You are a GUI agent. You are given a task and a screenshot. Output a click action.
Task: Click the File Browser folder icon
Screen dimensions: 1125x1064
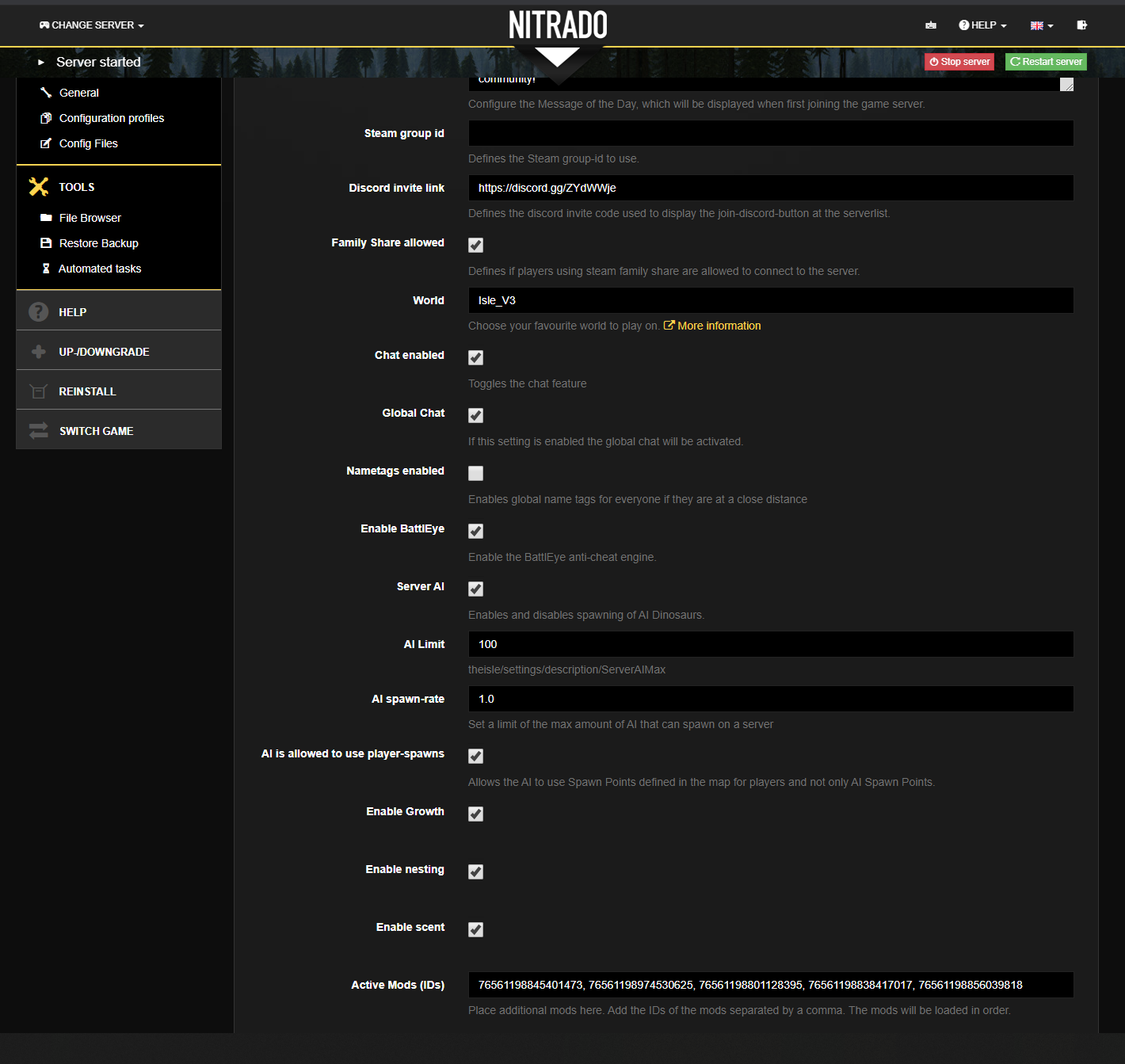pos(46,218)
